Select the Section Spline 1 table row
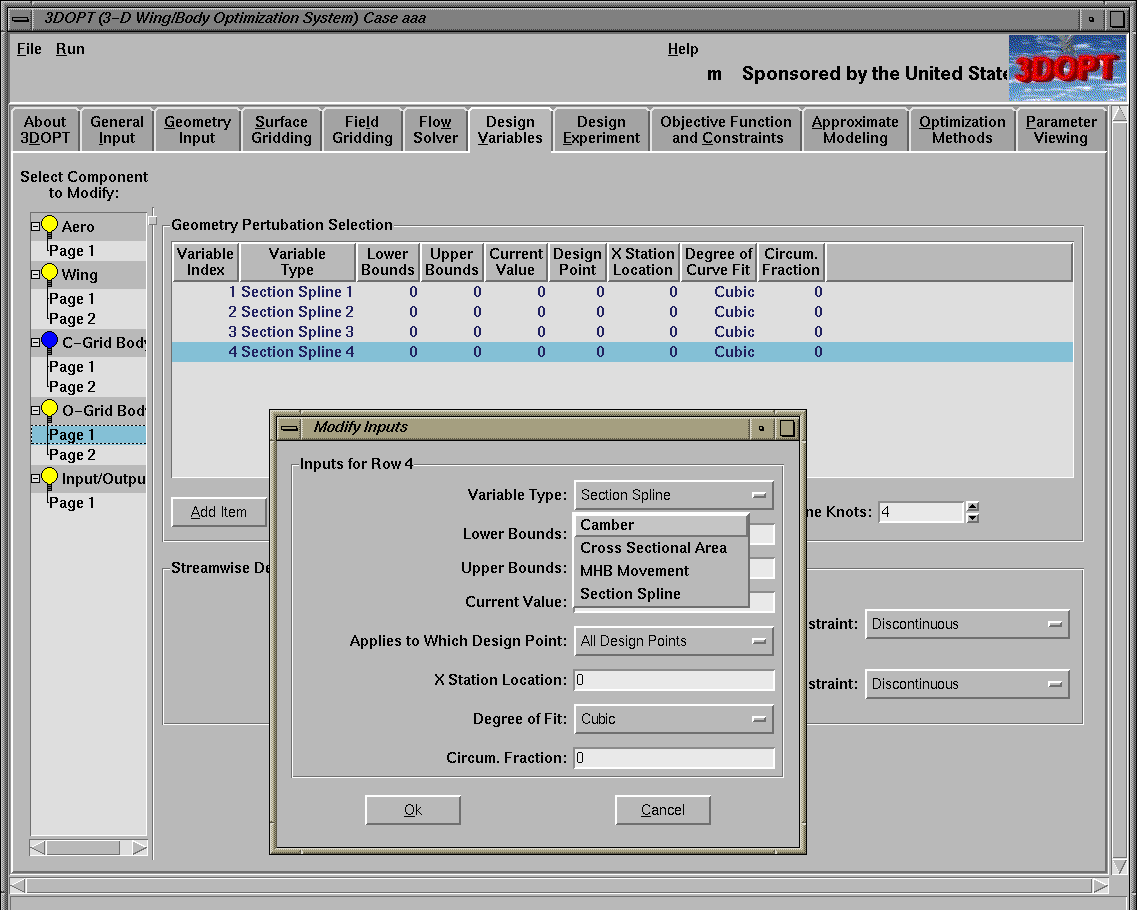This screenshot has width=1137, height=910. click(x=622, y=291)
